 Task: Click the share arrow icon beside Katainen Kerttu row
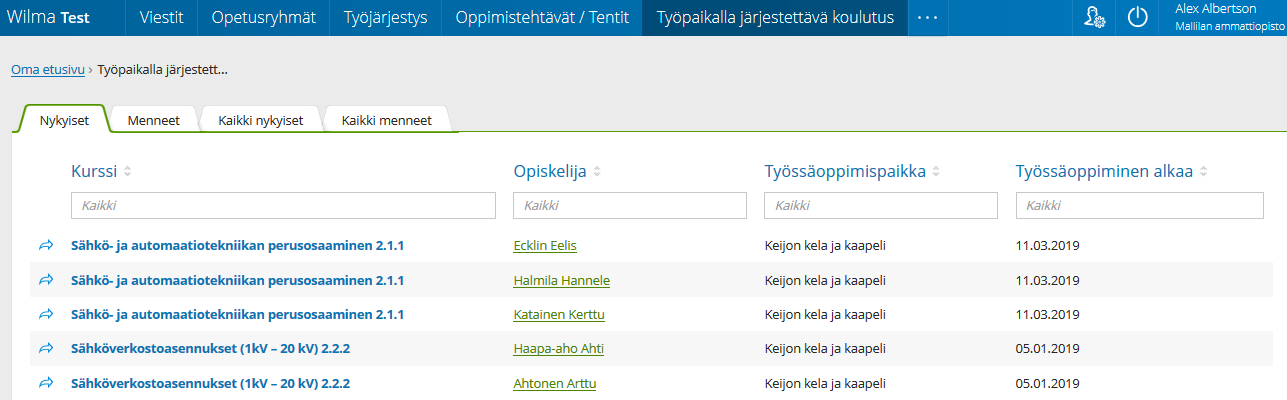pos(45,314)
